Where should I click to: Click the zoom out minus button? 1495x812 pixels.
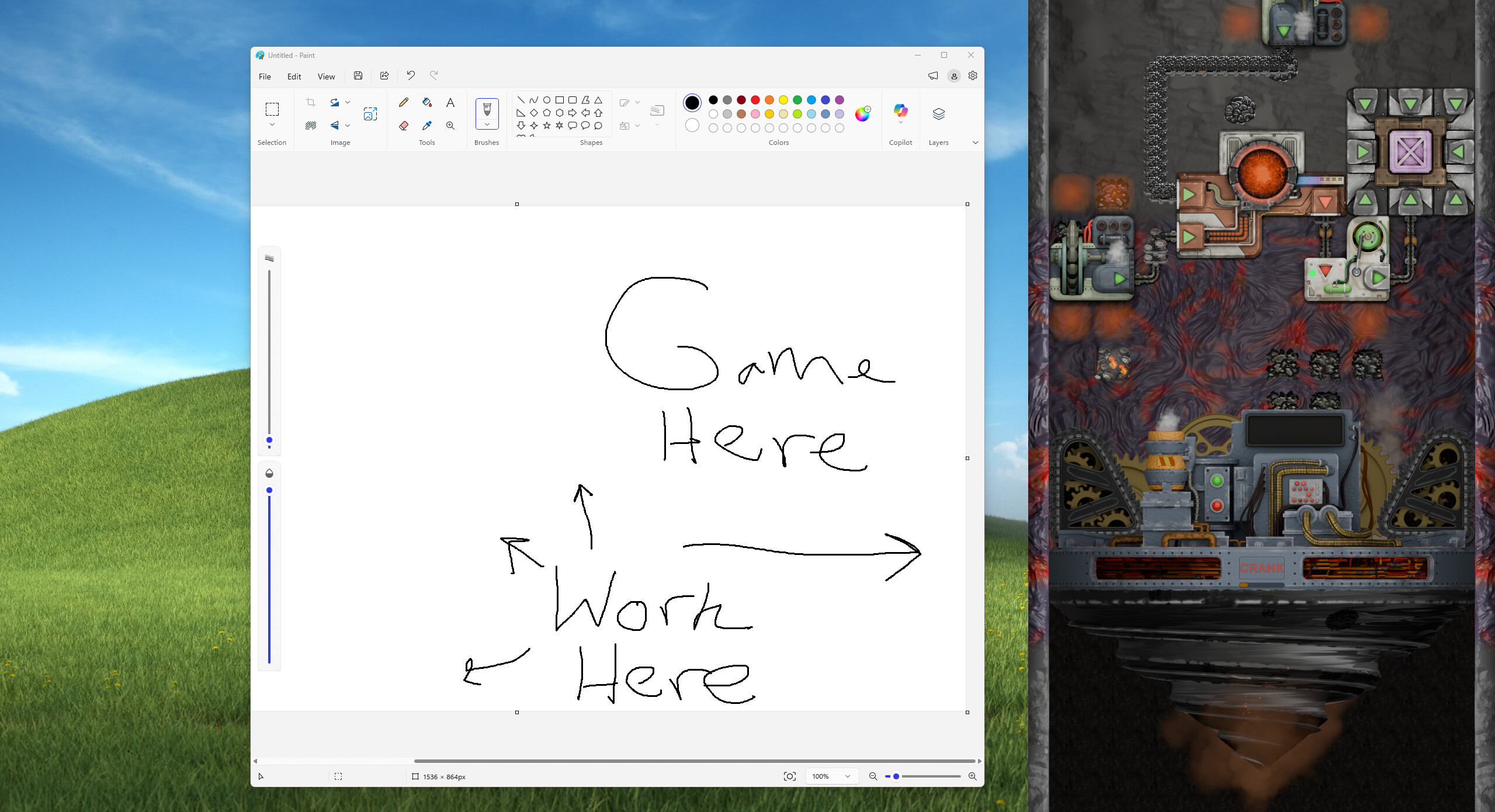coord(873,776)
